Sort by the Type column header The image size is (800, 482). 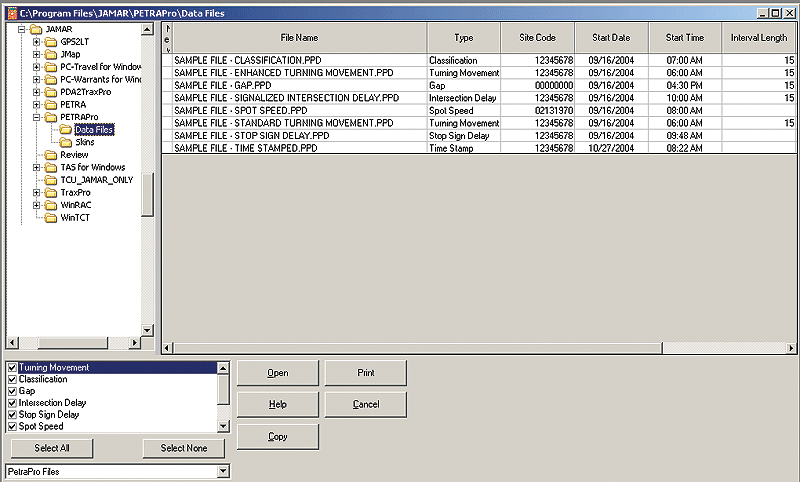tap(464, 38)
